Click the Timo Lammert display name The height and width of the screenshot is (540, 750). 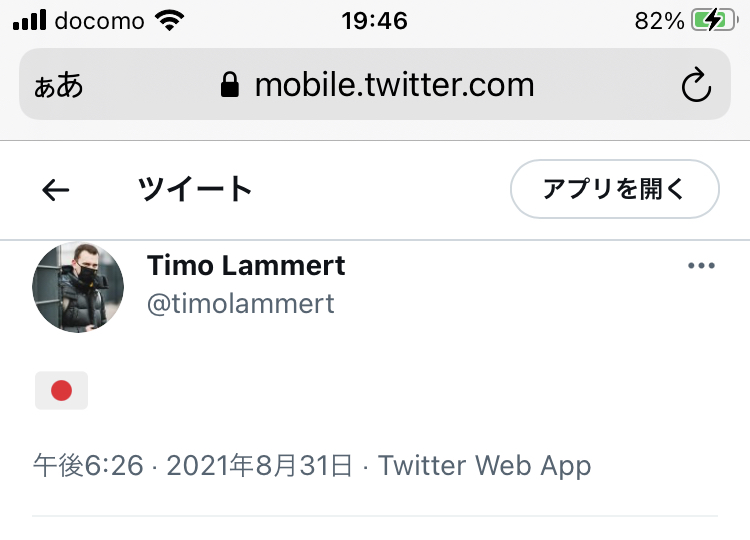pyautogui.click(x=246, y=265)
